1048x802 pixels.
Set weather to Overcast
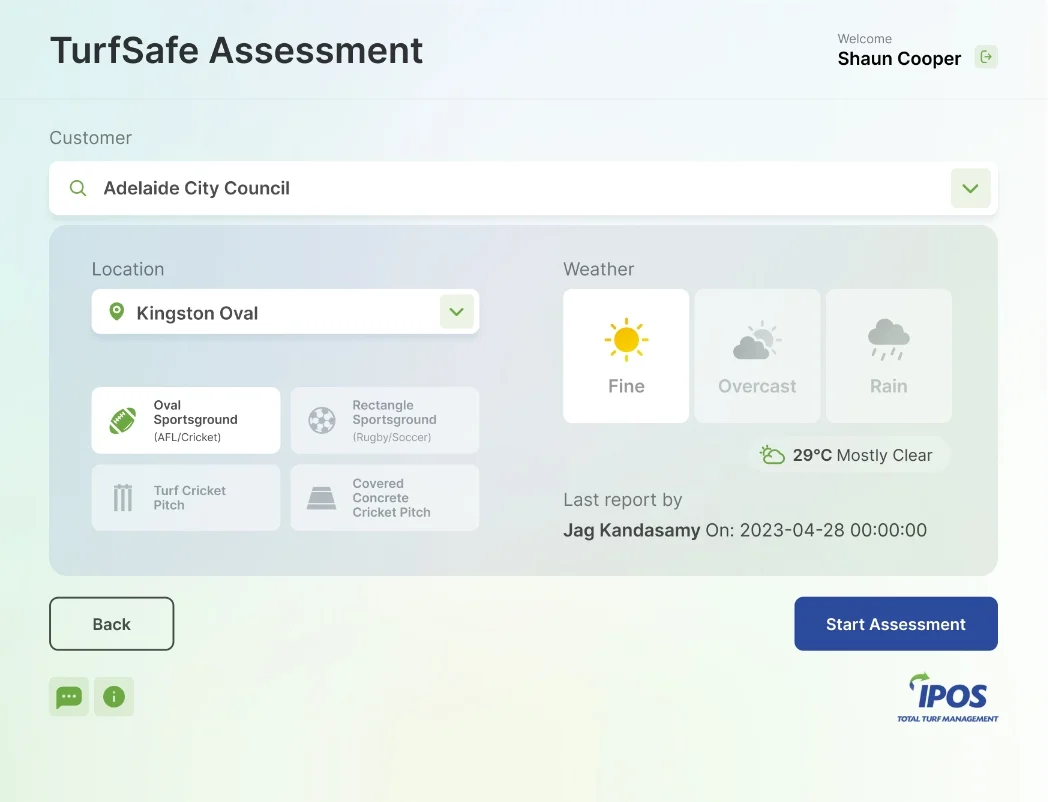click(757, 356)
